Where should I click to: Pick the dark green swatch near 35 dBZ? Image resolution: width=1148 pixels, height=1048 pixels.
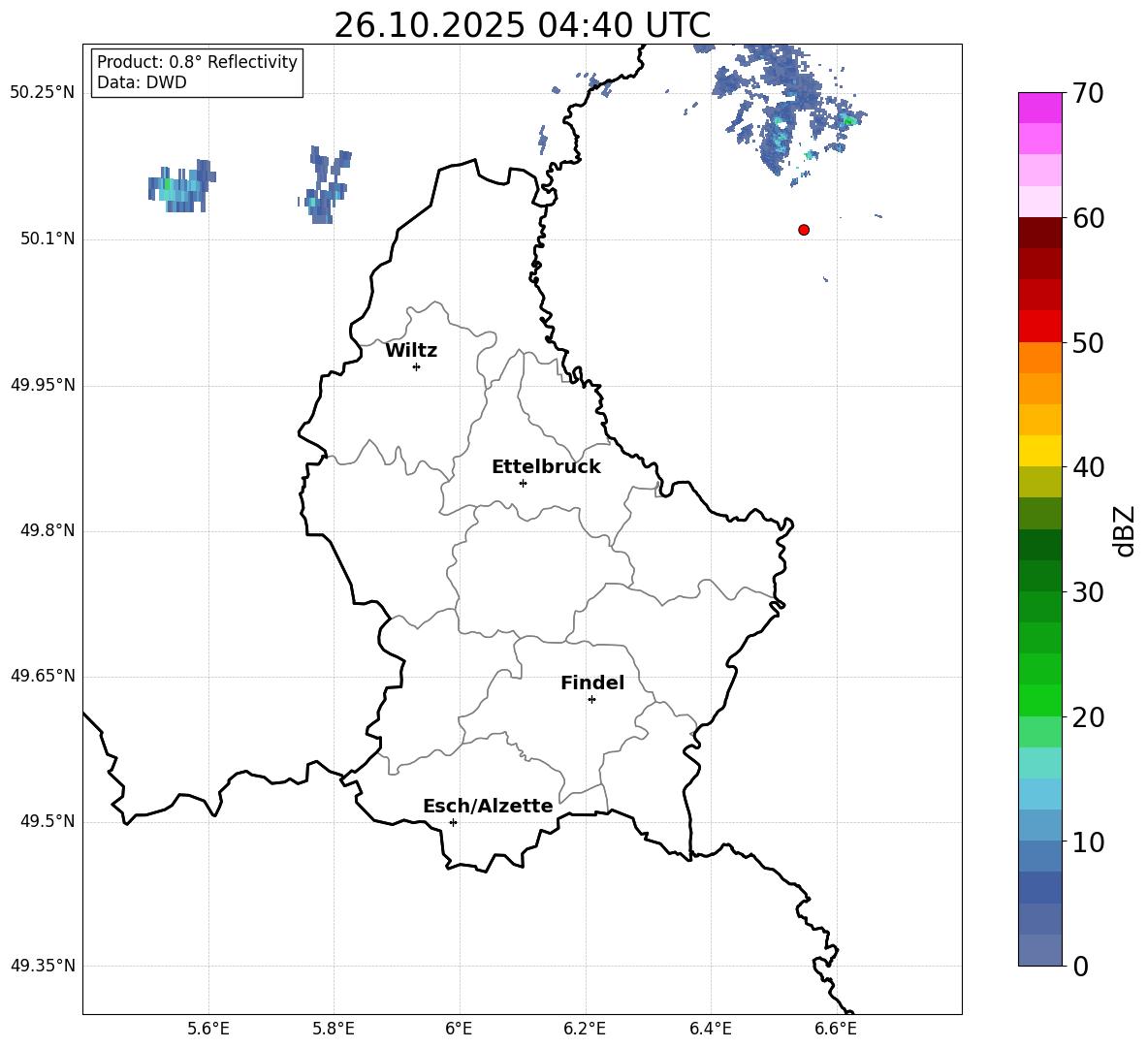tap(1039, 545)
